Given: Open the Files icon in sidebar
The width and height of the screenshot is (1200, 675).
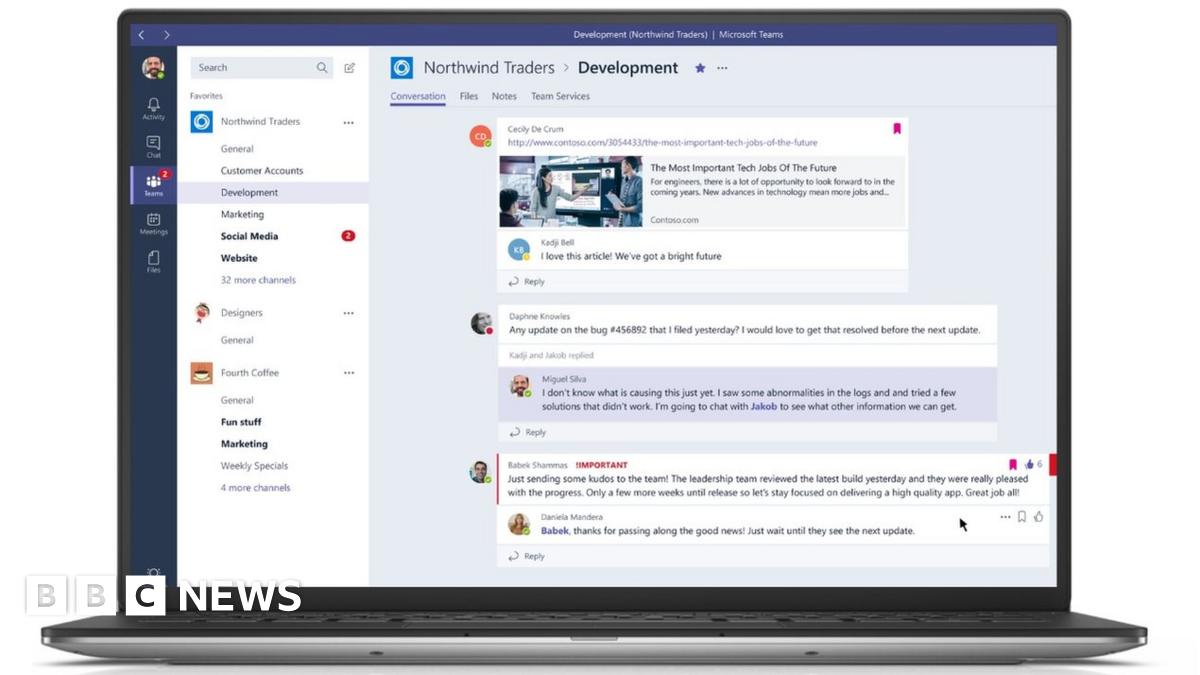Looking at the screenshot, I should point(153,260).
